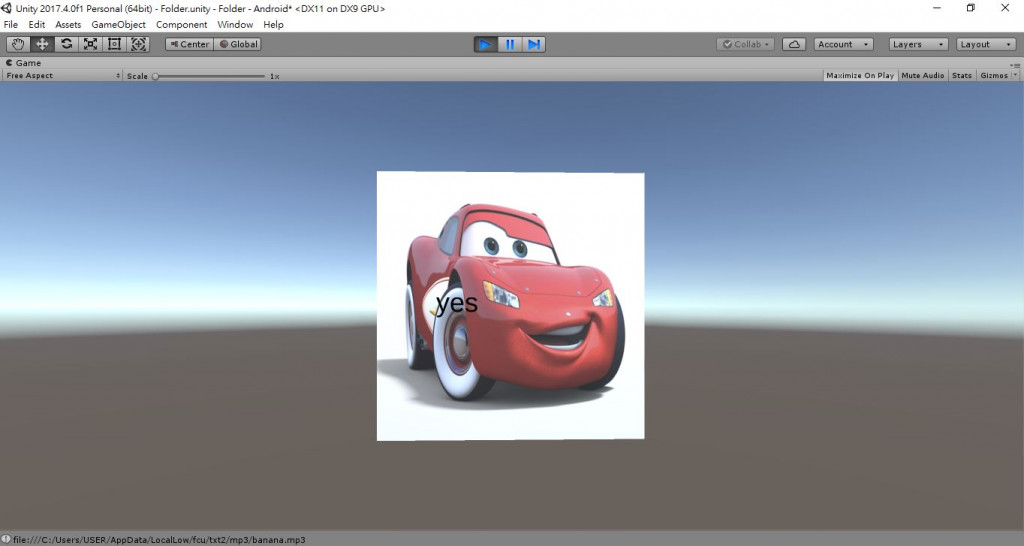Toggle Global handle rotation button
Image resolution: width=1024 pixels, height=546 pixels.
pyautogui.click(x=238, y=44)
